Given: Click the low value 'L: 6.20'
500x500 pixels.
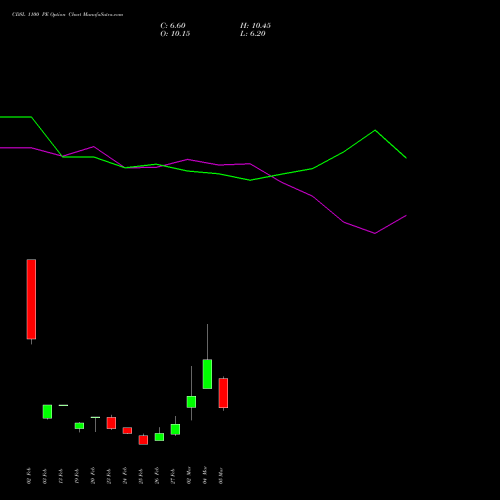Looking at the screenshot, I should click(x=253, y=34).
